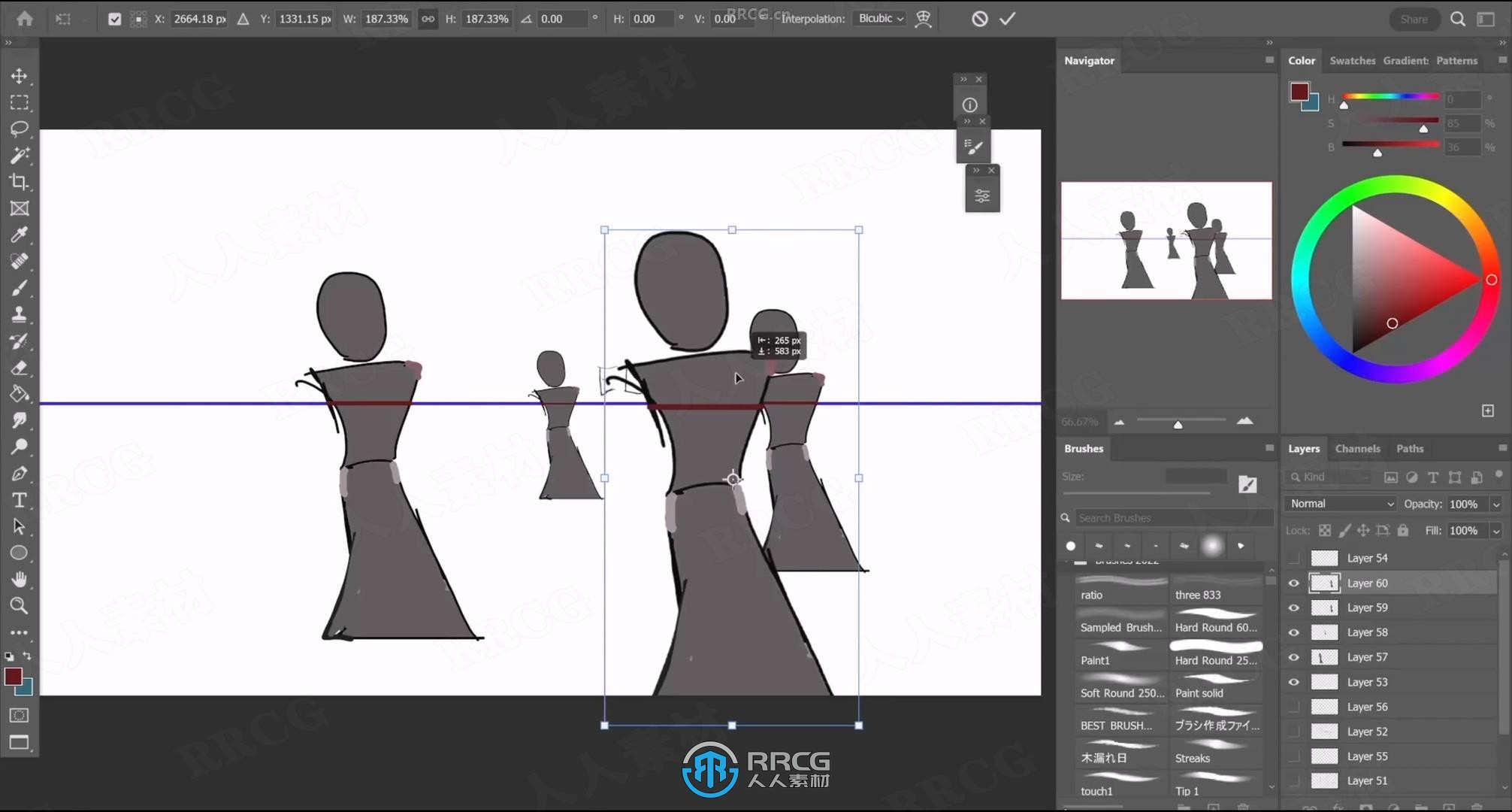This screenshot has height=812, width=1512.
Task: Open the Brushes panel menu
Action: pyautogui.click(x=1269, y=448)
